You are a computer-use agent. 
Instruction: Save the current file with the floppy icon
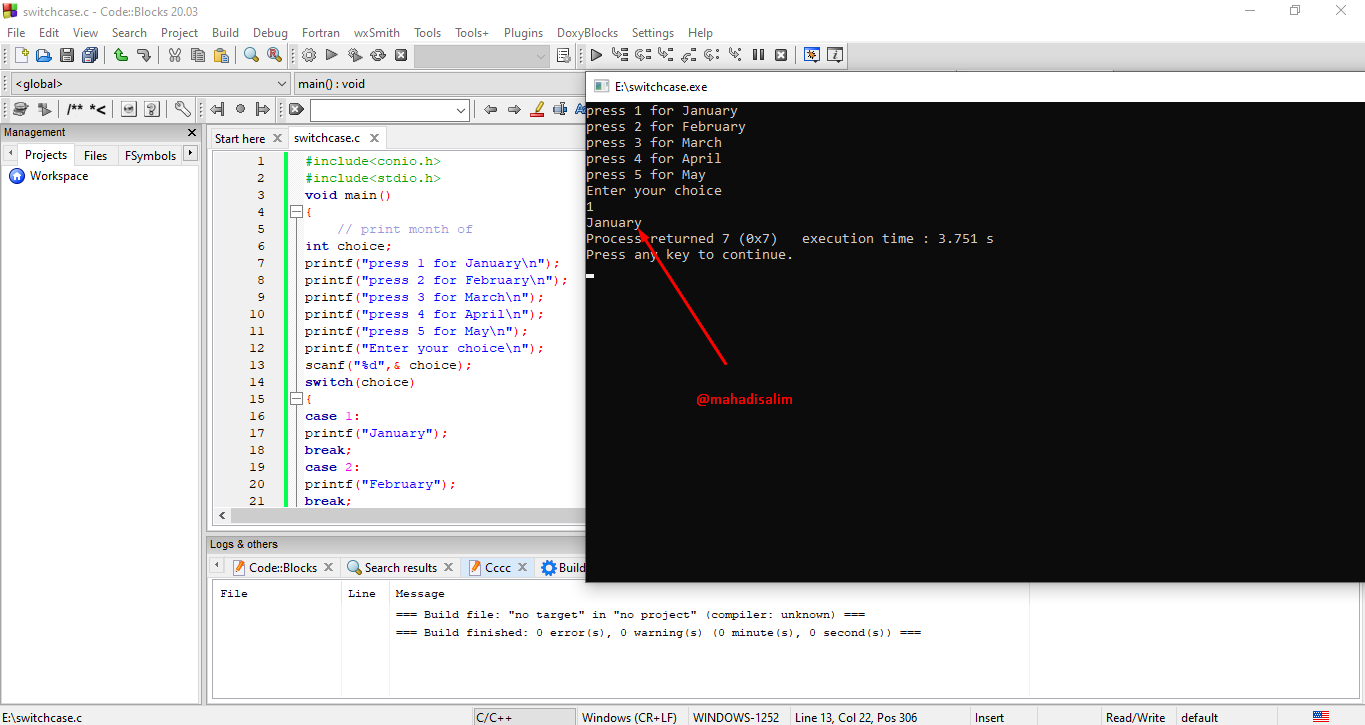67,56
